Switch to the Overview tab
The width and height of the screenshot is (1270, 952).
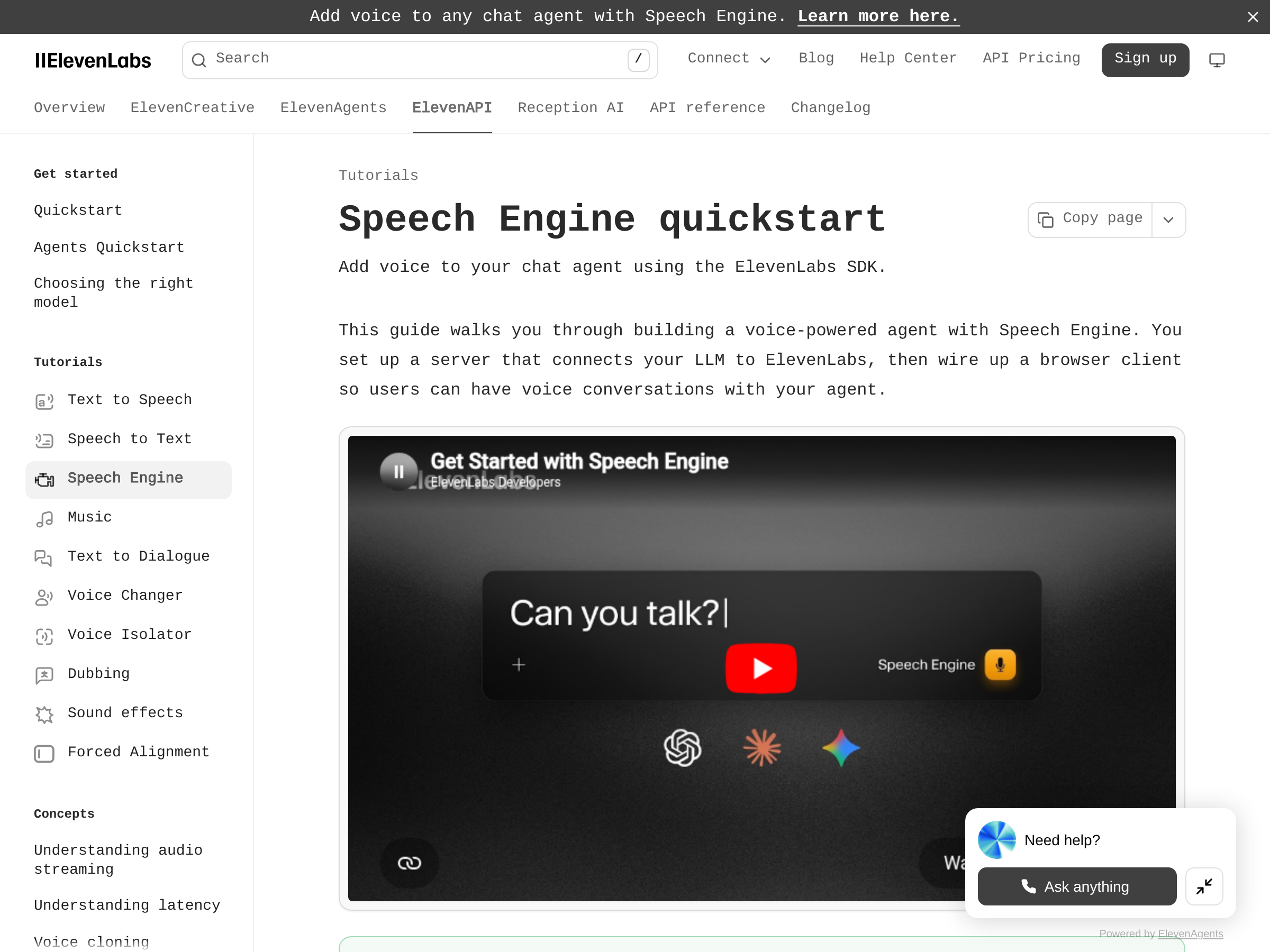coord(69,108)
